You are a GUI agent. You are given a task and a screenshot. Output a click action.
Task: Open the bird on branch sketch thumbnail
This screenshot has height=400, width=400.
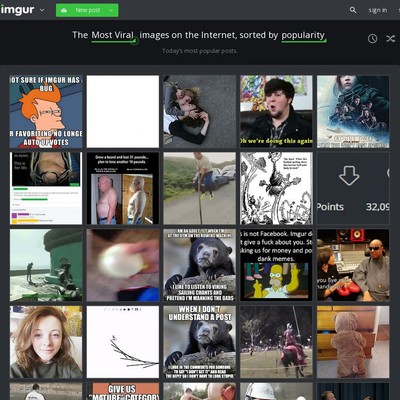123,342
